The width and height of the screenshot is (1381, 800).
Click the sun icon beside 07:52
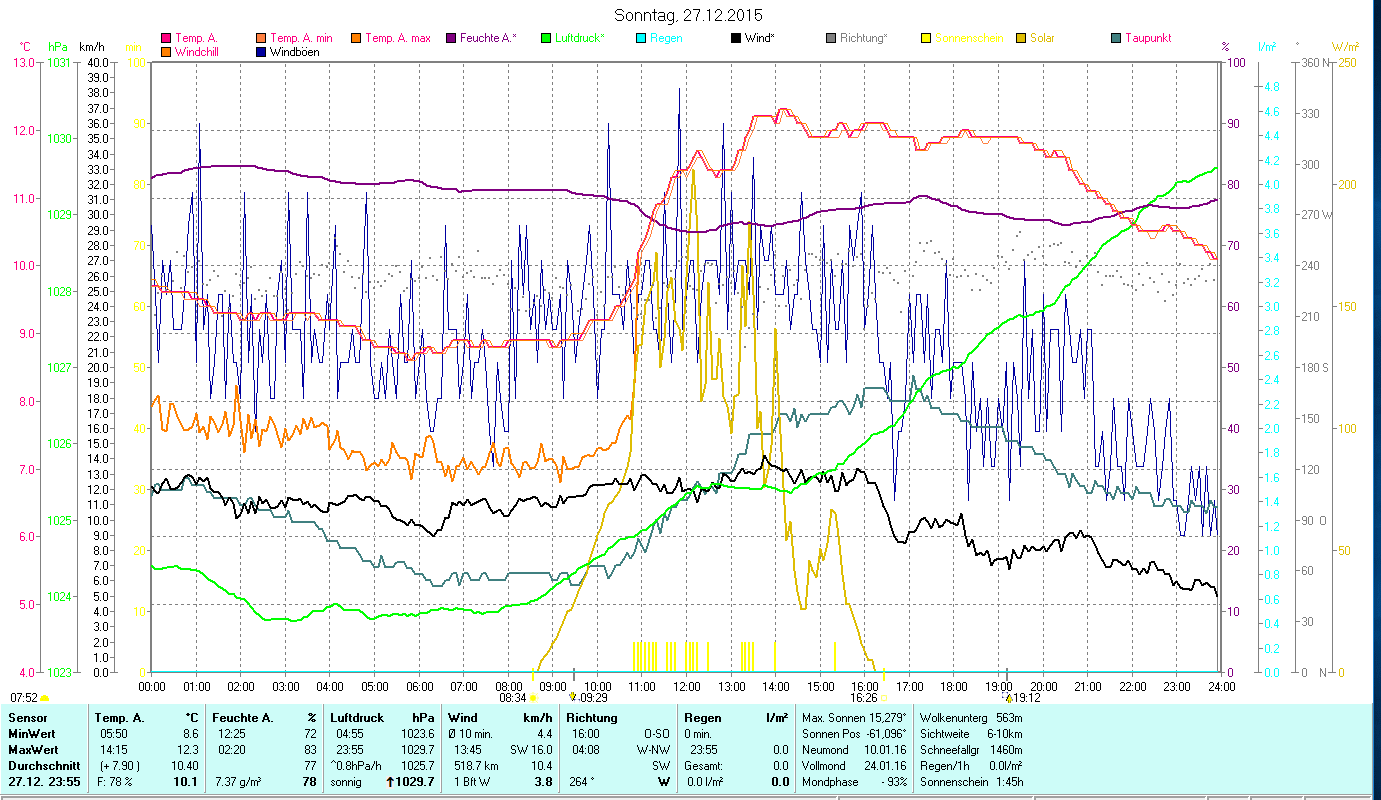click(x=44, y=698)
